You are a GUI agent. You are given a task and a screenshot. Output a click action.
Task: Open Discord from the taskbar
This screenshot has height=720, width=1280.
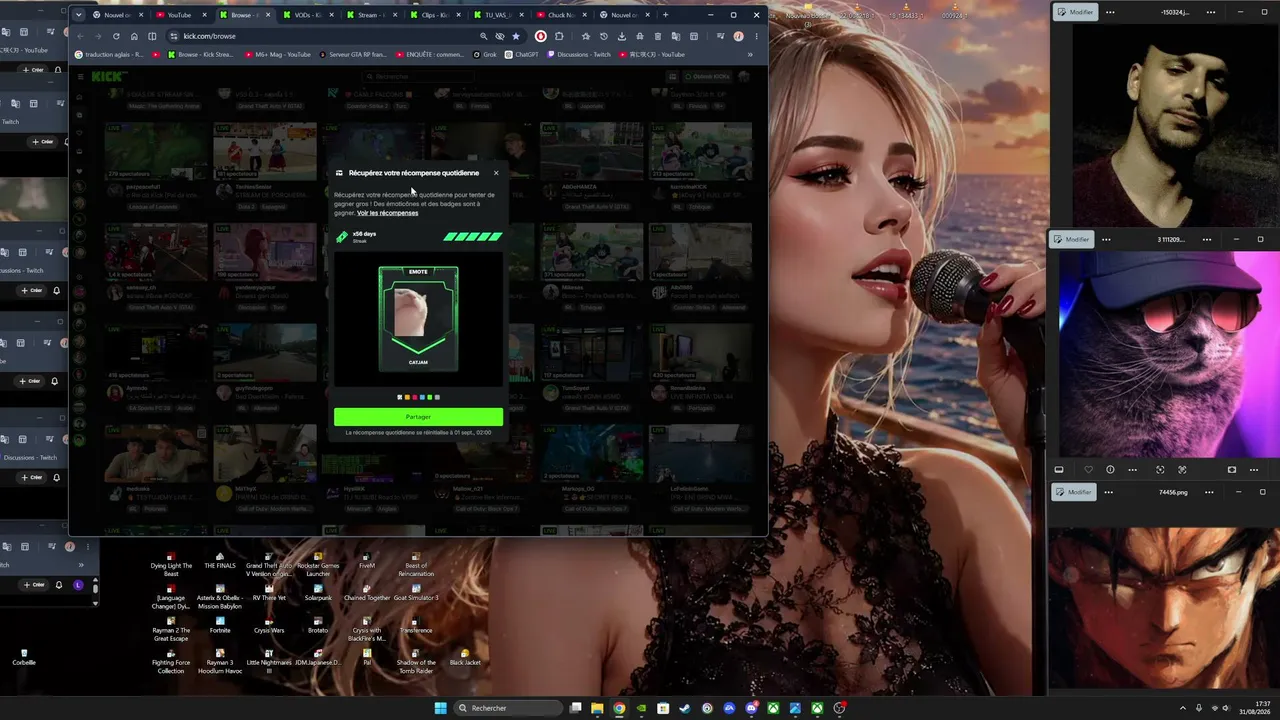pos(751,708)
